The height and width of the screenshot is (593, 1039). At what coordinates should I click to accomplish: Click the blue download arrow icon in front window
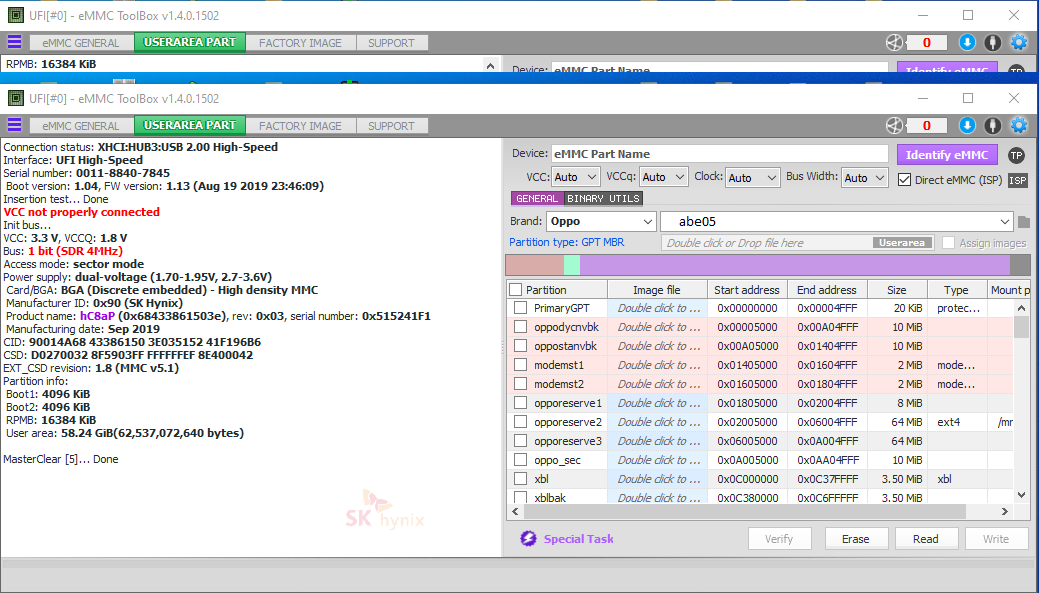[x=967, y=125]
